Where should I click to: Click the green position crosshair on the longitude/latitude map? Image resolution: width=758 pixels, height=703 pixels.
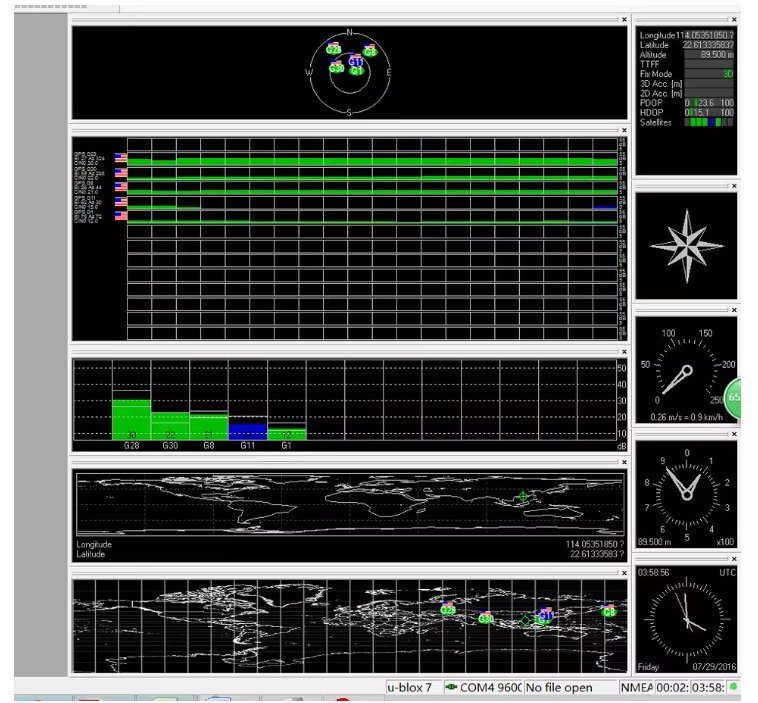[523, 496]
